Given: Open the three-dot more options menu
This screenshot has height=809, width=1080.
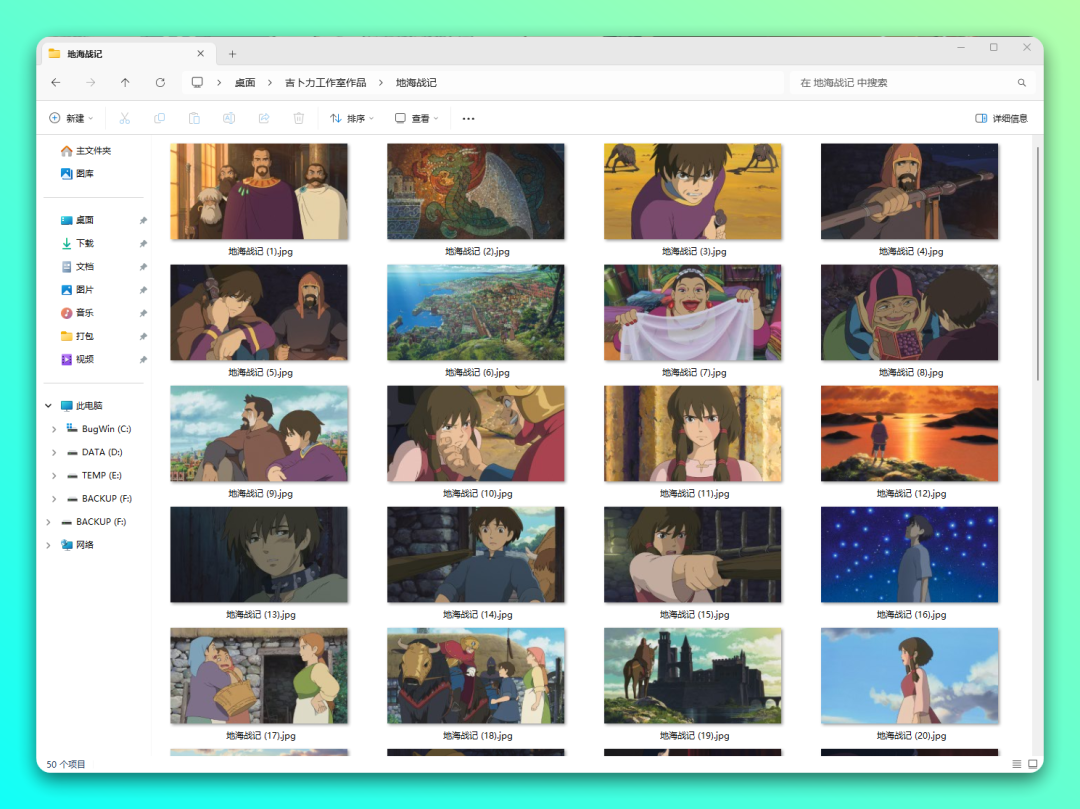Looking at the screenshot, I should tap(468, 118).
